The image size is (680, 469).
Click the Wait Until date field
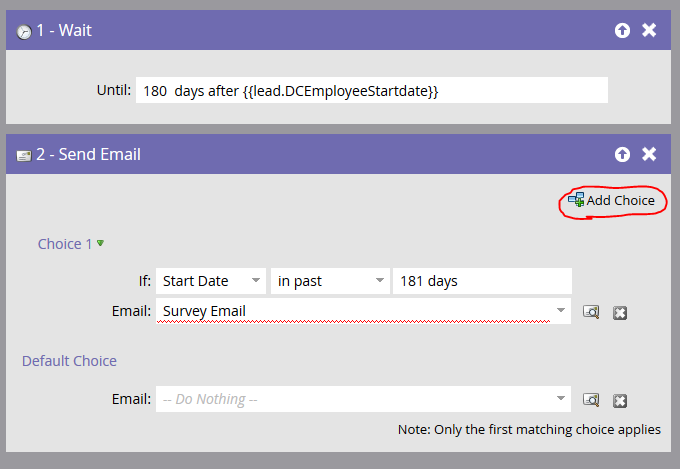click(x=372, y=90)
